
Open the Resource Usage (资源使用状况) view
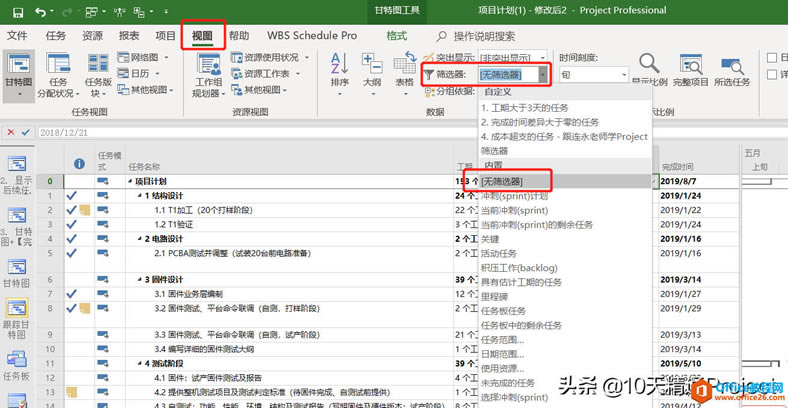[x=270, y=58]
